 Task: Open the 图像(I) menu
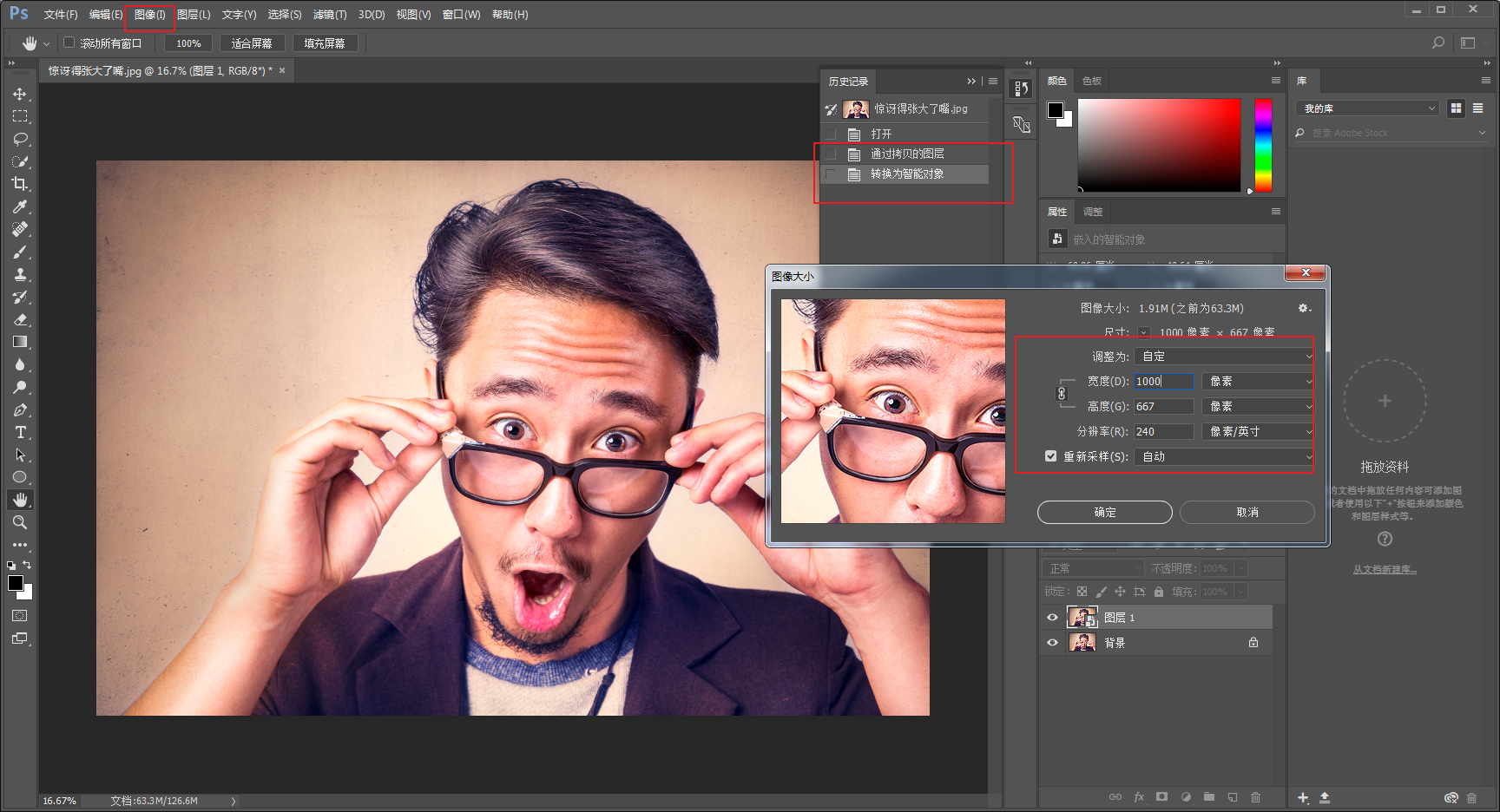pyautogui.click(x=149, y=15)
